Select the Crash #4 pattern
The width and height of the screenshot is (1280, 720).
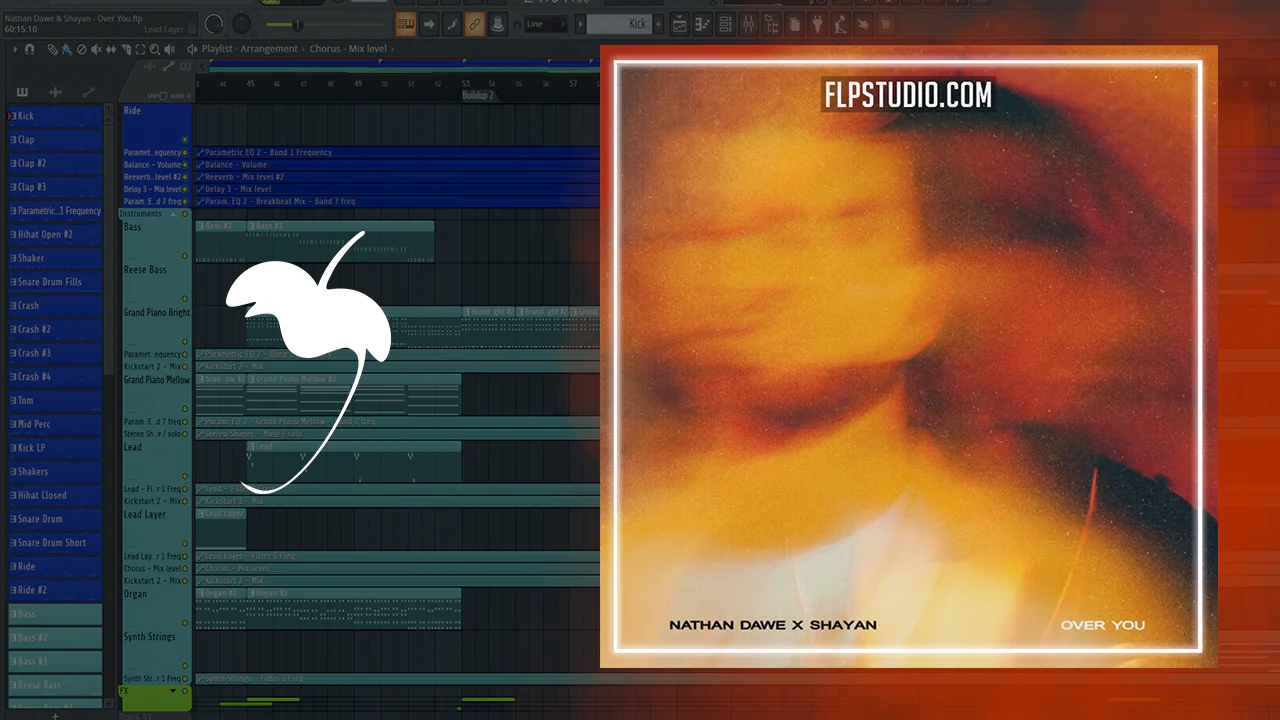[55, 377]
